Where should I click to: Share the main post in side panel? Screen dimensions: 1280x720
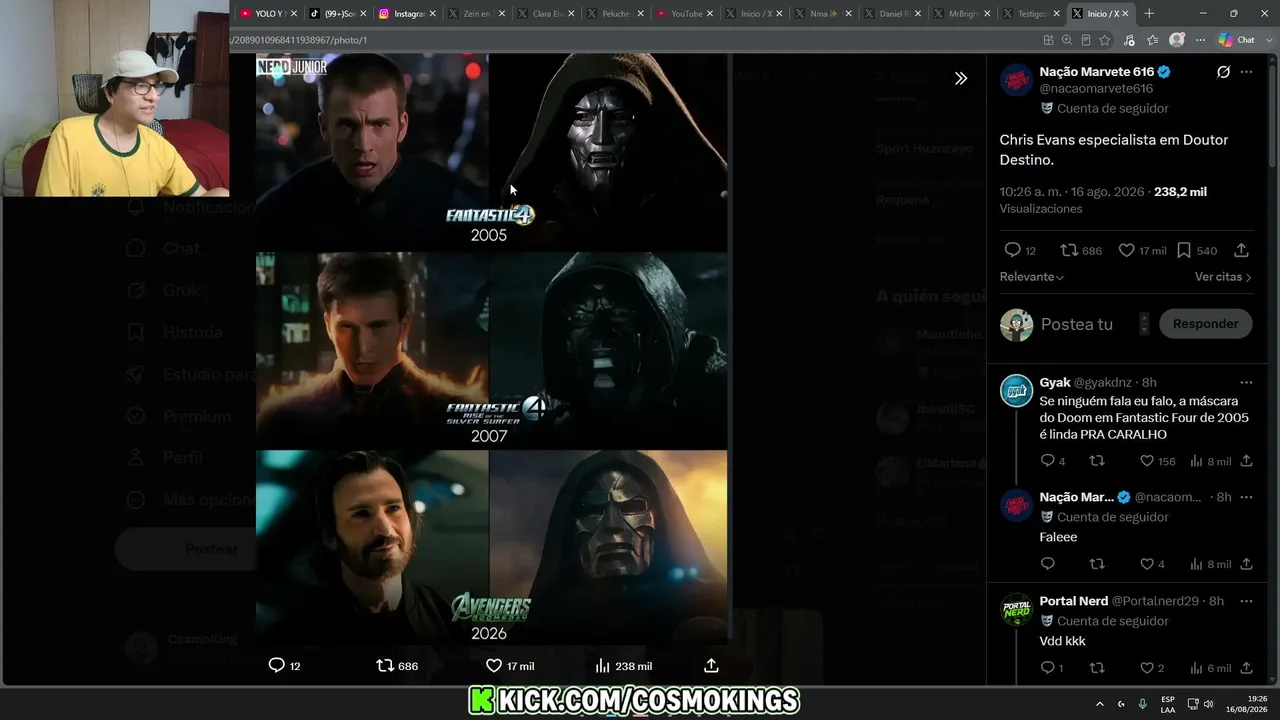pyautogui.click(x=1241, y=250)
